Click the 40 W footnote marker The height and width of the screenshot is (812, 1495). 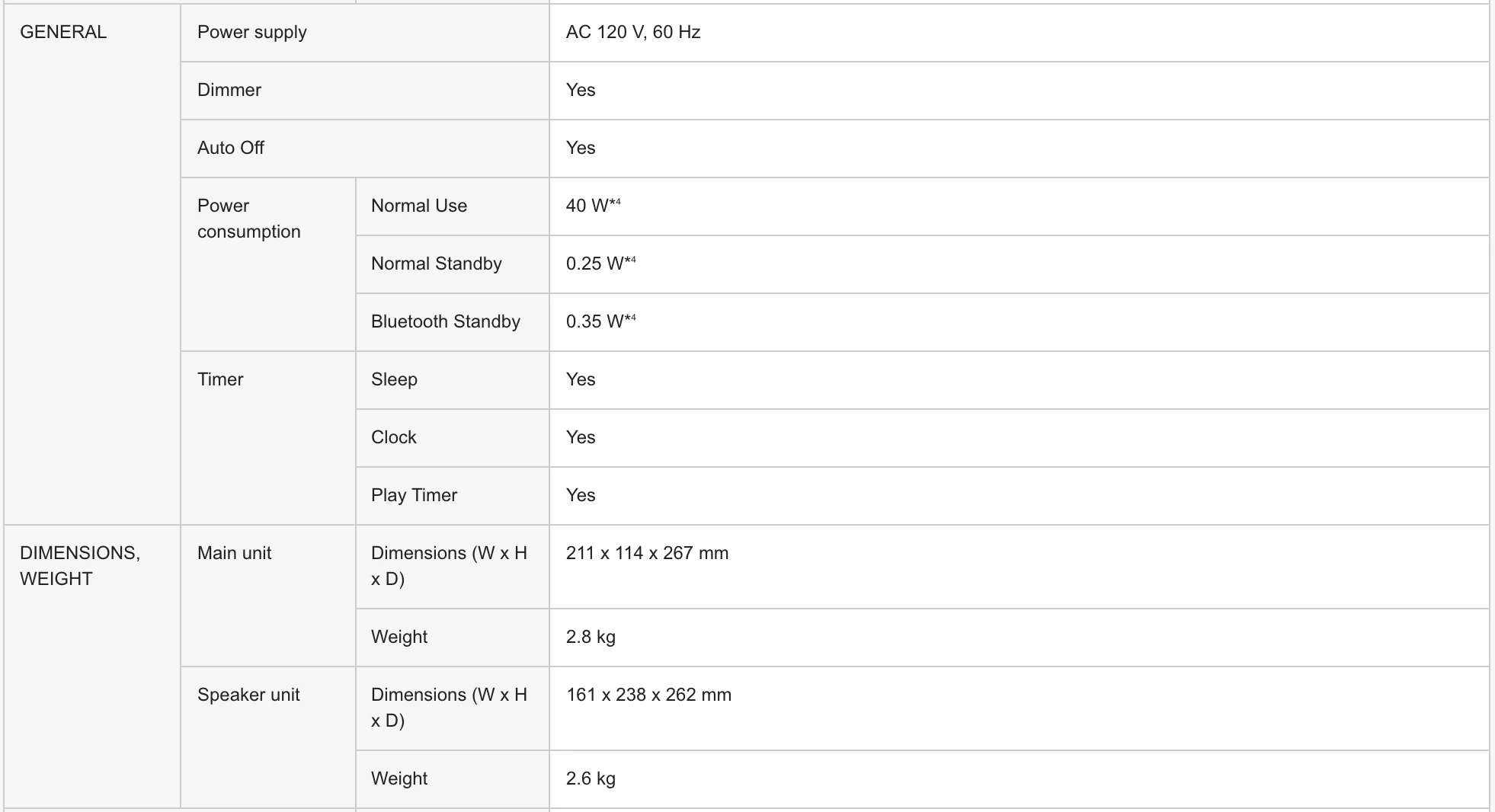pyautogui.click(x=615, y=202)
